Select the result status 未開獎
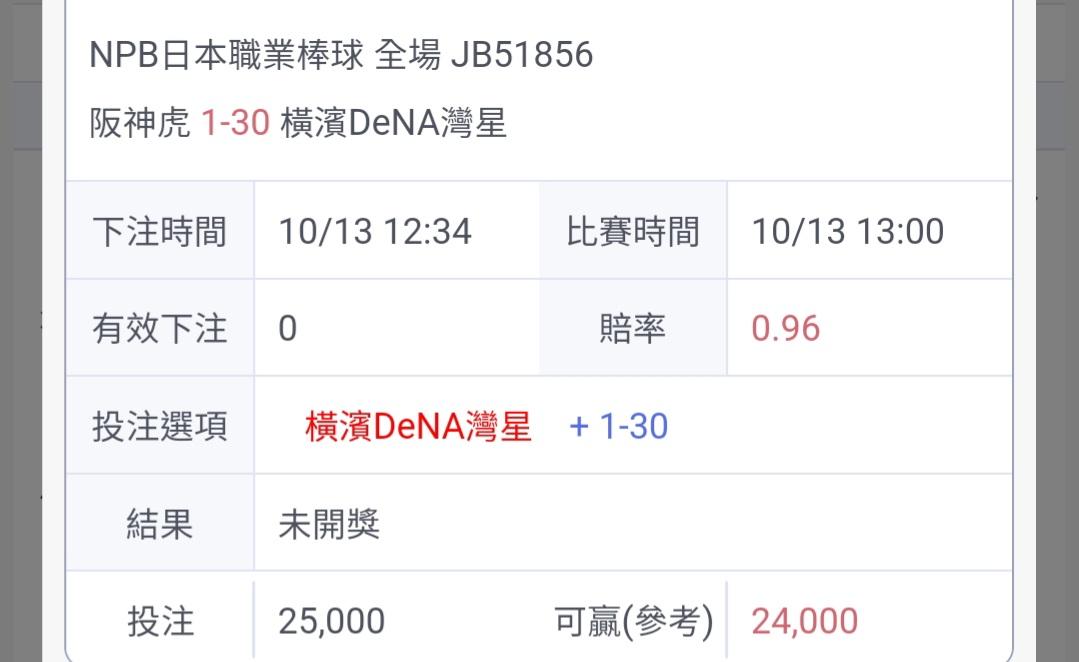Screen dimensions: 1079x662 (329, 524)
